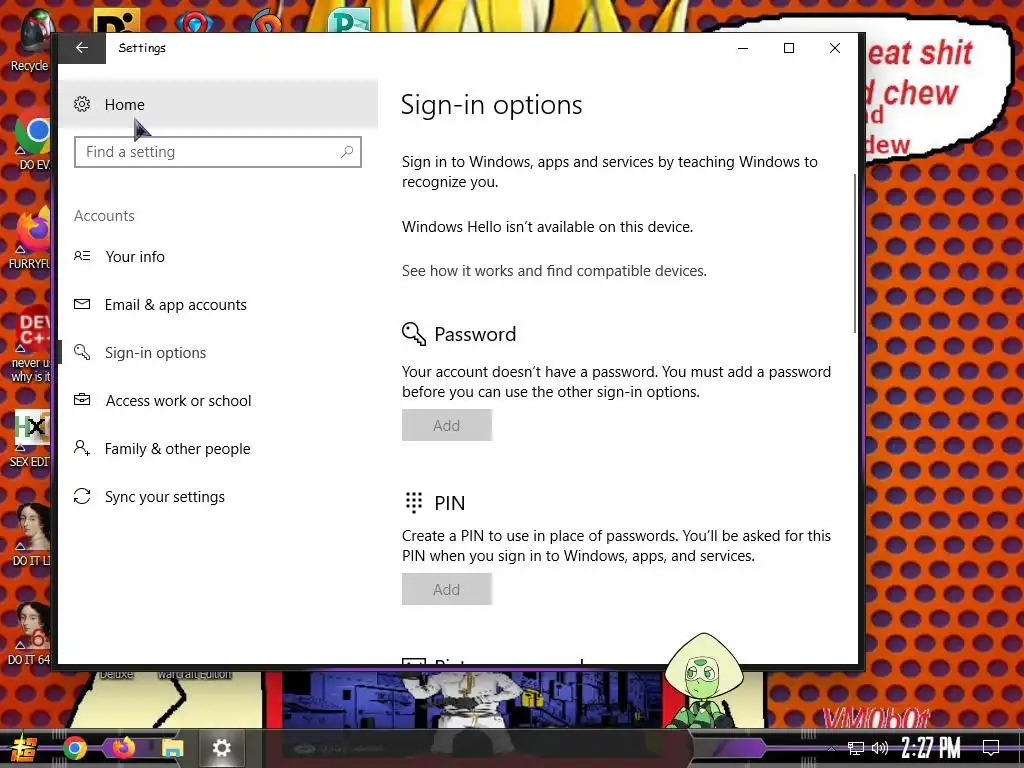The height and width of the screenshot is (768, 1024).
Task: Click the Access work briefcase icon
Action: click(82, 399)
